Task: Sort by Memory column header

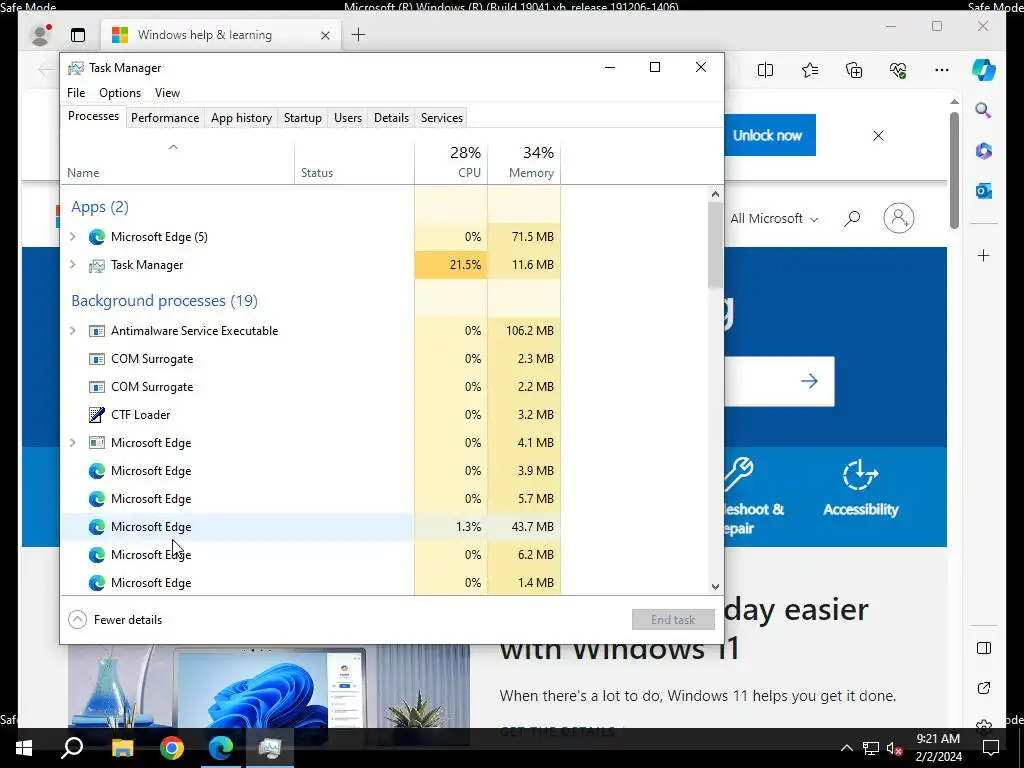Action: (524, 161)
